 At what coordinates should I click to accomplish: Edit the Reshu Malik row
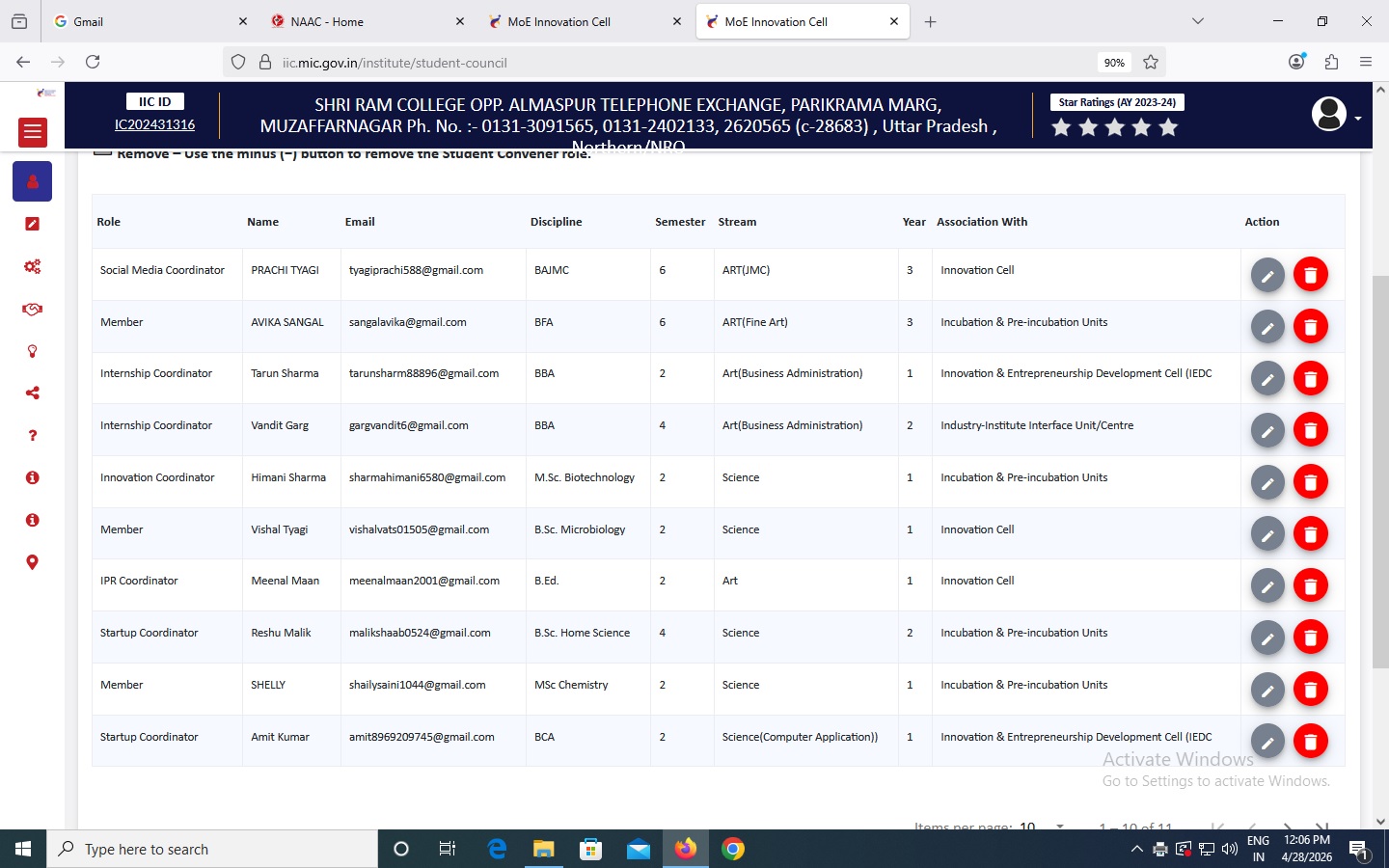1267,637
